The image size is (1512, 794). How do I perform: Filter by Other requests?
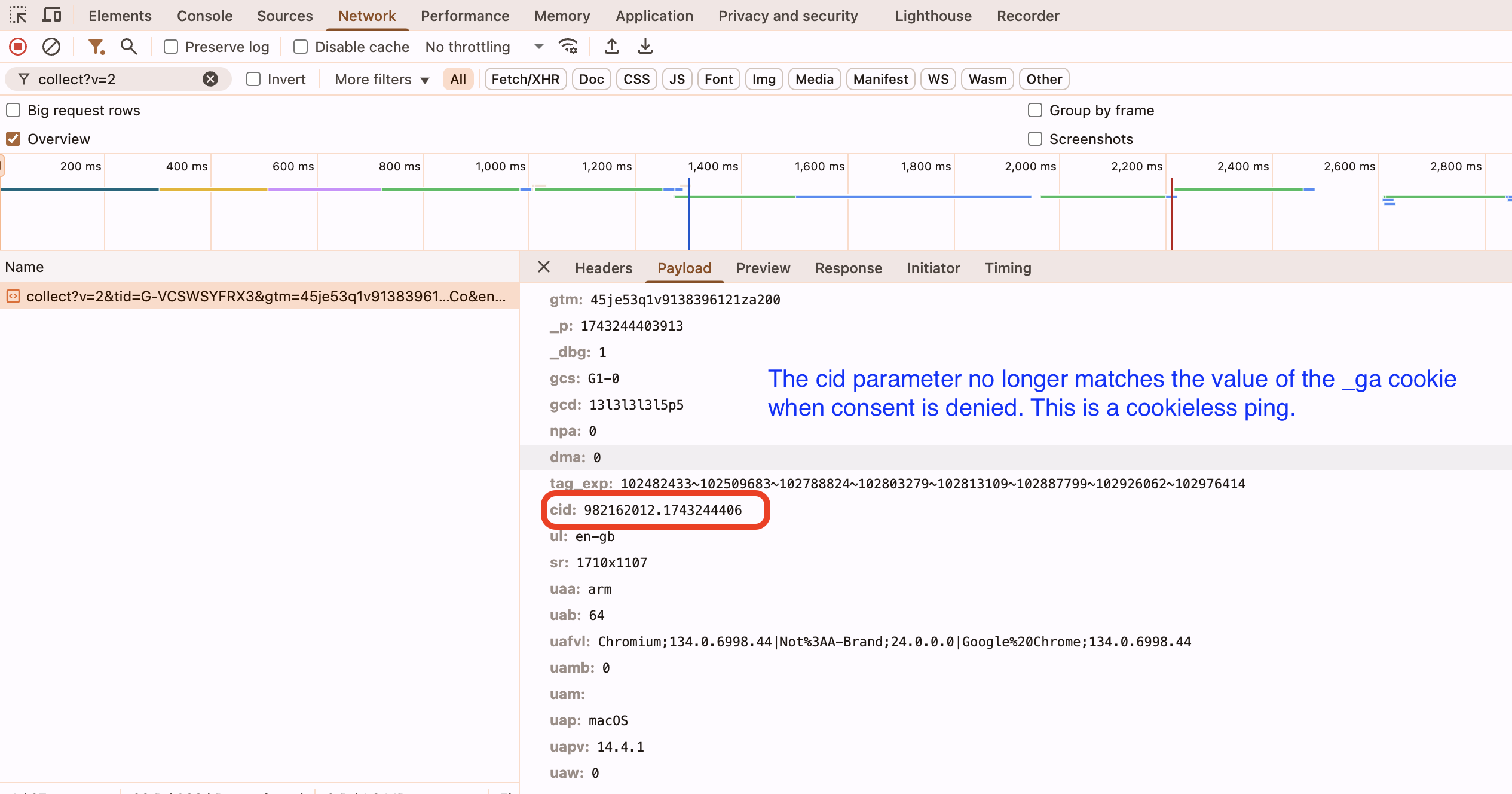1044,79
